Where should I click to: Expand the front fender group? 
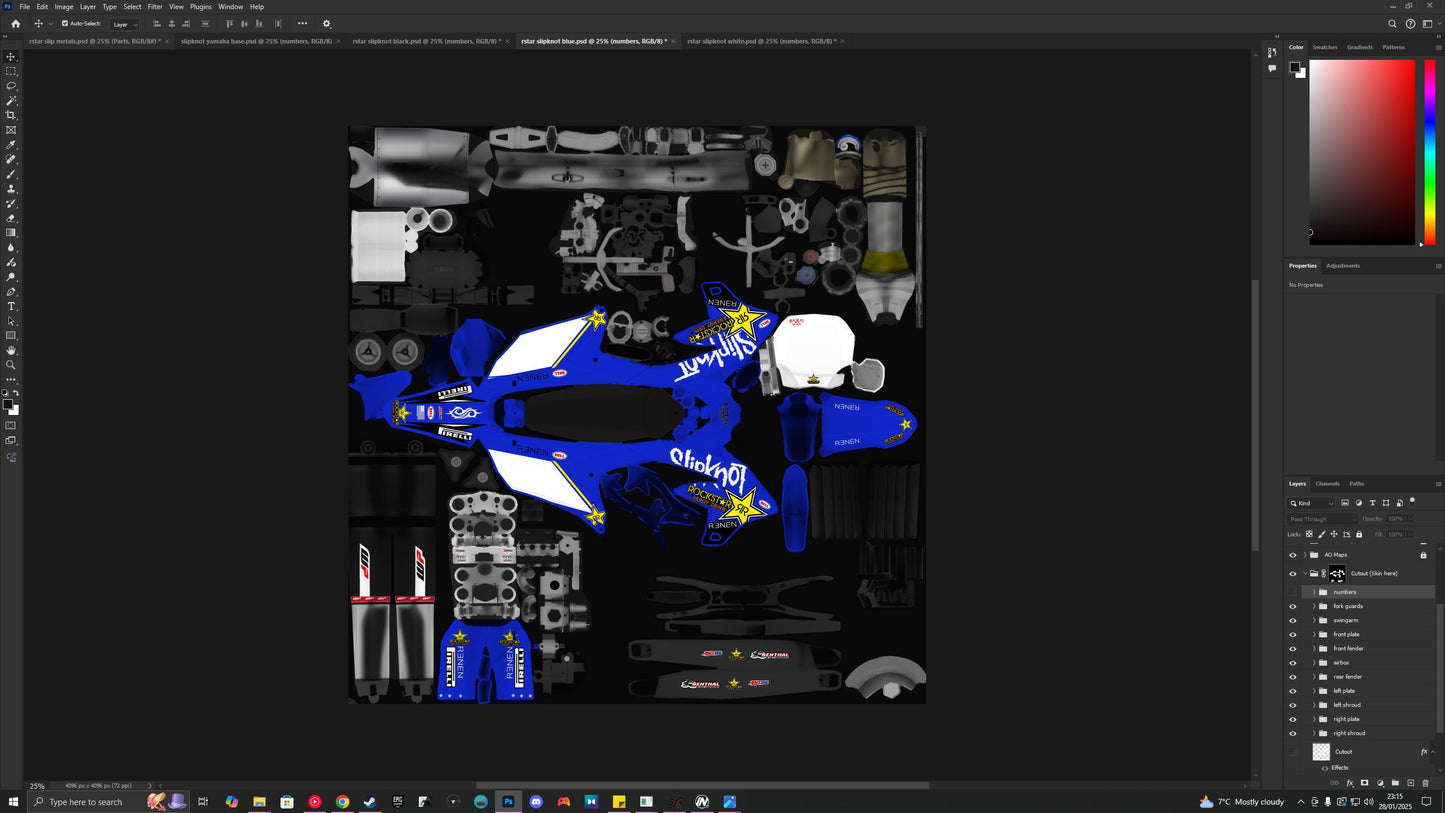1314,648
